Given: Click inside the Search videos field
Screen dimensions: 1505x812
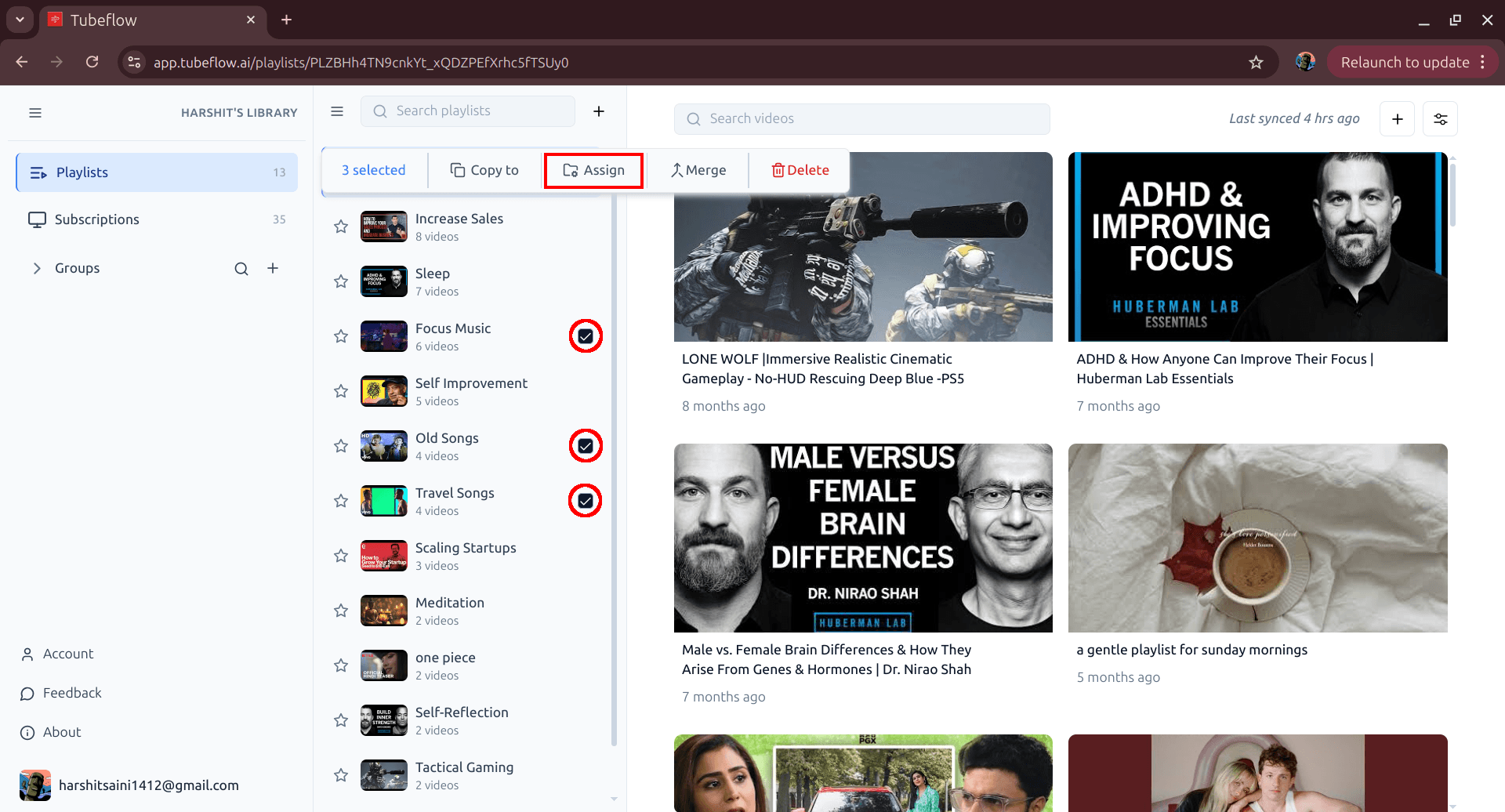Looking at the screenshot, I should 862,118.
